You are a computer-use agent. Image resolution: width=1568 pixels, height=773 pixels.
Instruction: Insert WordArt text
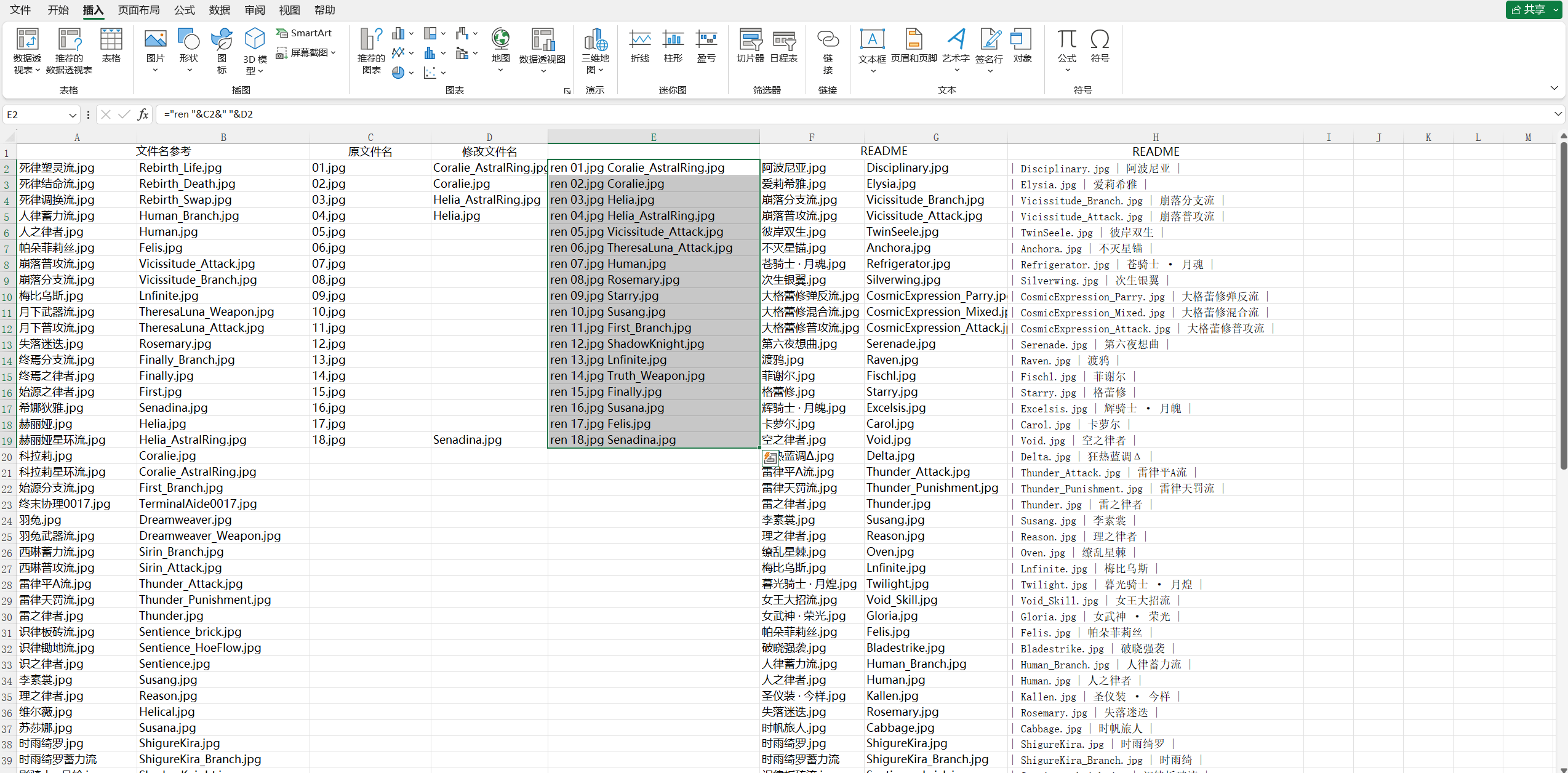tap(956, 50)
